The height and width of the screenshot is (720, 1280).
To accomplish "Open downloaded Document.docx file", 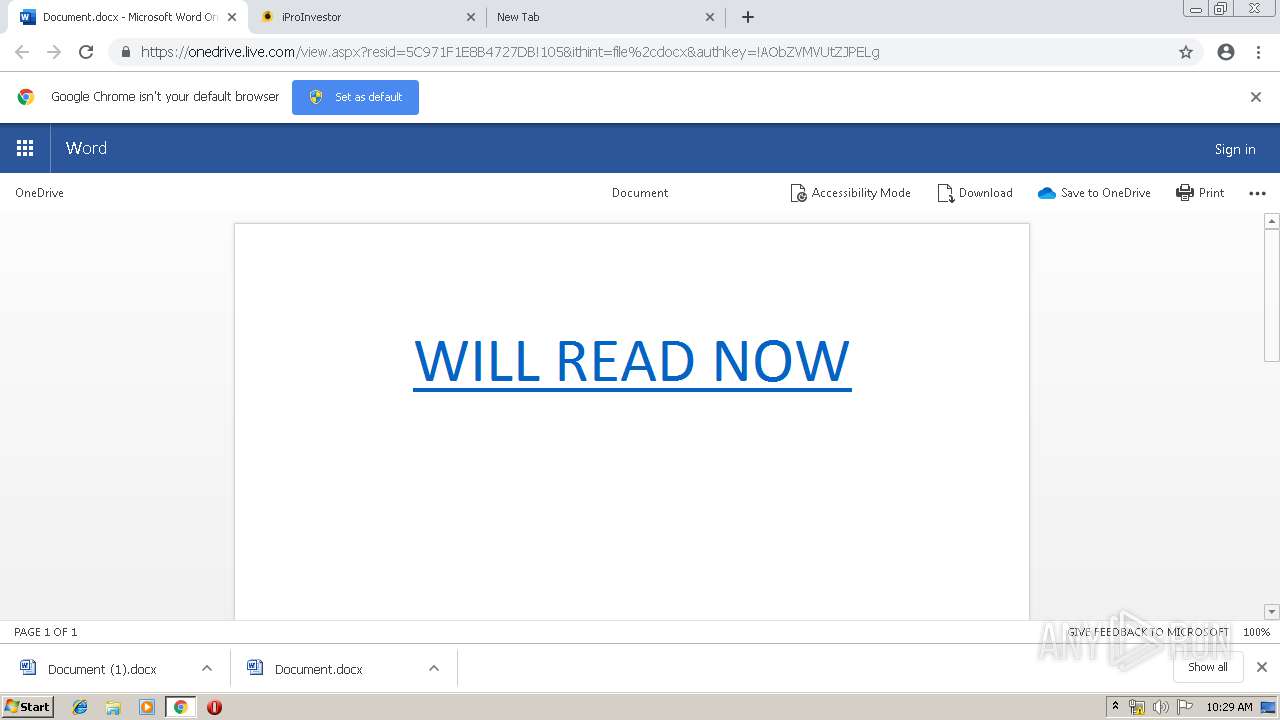I will point(318,669).
